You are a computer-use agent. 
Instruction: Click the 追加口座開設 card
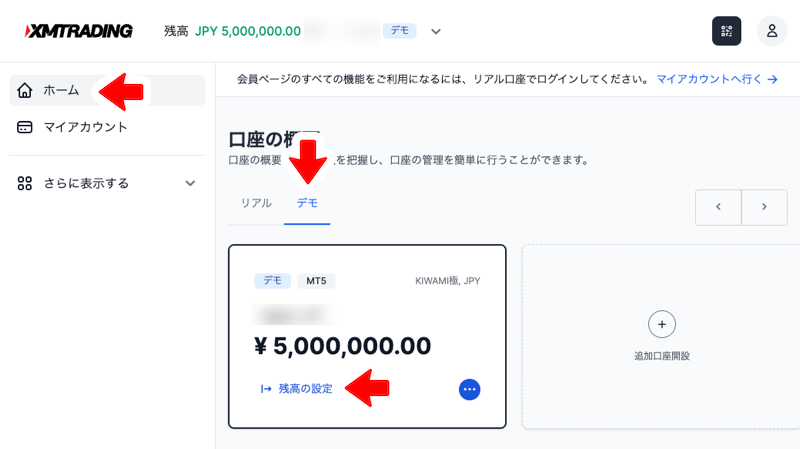pyautogui.click(x=661, y=337)
